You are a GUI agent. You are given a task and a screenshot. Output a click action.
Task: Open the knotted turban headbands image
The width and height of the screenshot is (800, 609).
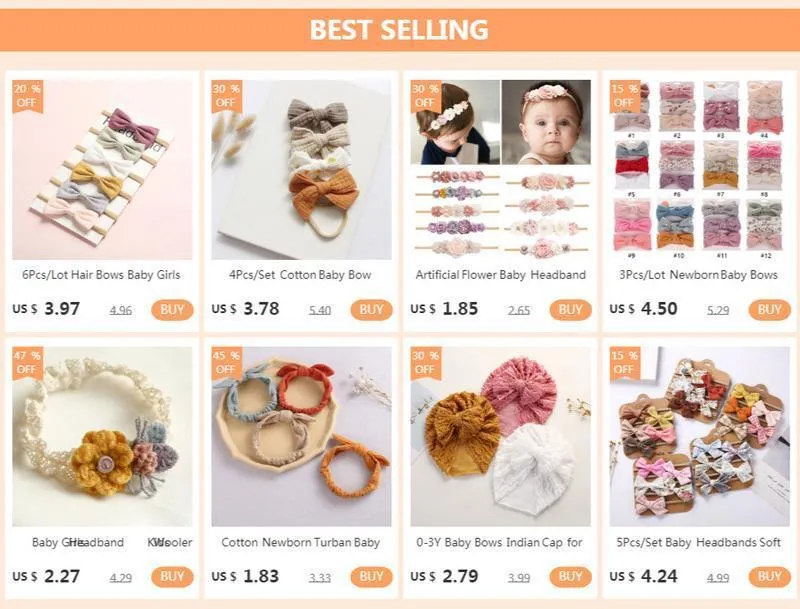pyautogui.click(x=302, y=437)
